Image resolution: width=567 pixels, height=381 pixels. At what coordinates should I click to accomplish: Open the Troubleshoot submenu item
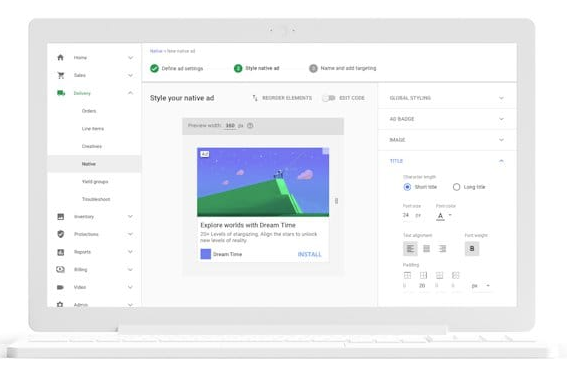(96, 199)
